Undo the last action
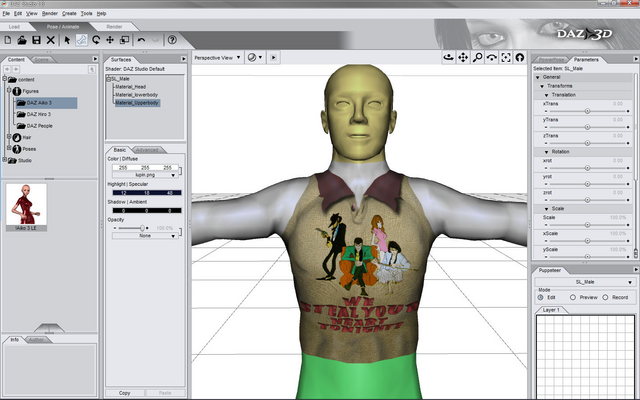640x400 pixels. [x=141, y=40]
